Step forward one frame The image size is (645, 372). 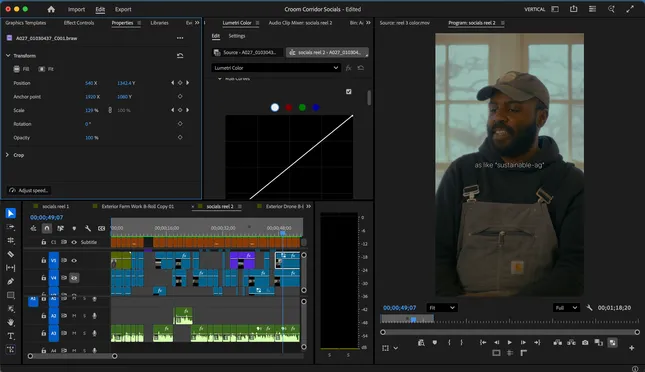[523, 342]
